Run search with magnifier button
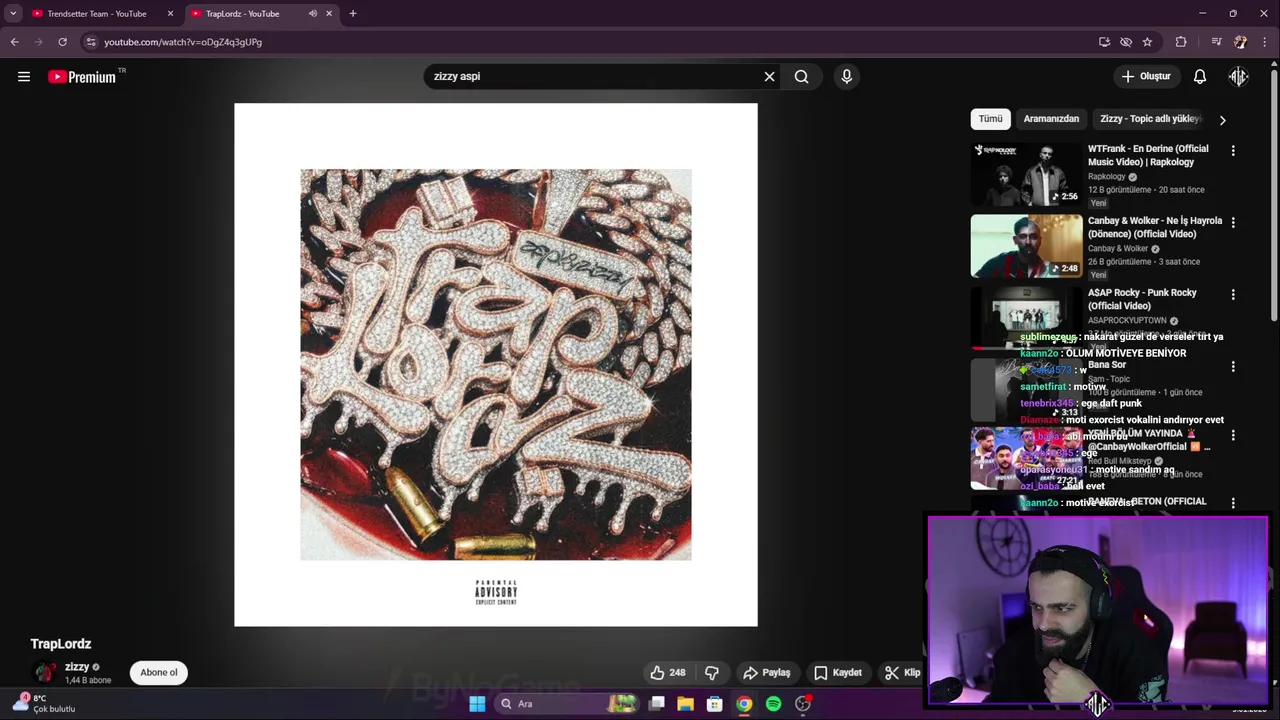The width and height of the screenshot is (1280, 720). click(x=801, y=77)
